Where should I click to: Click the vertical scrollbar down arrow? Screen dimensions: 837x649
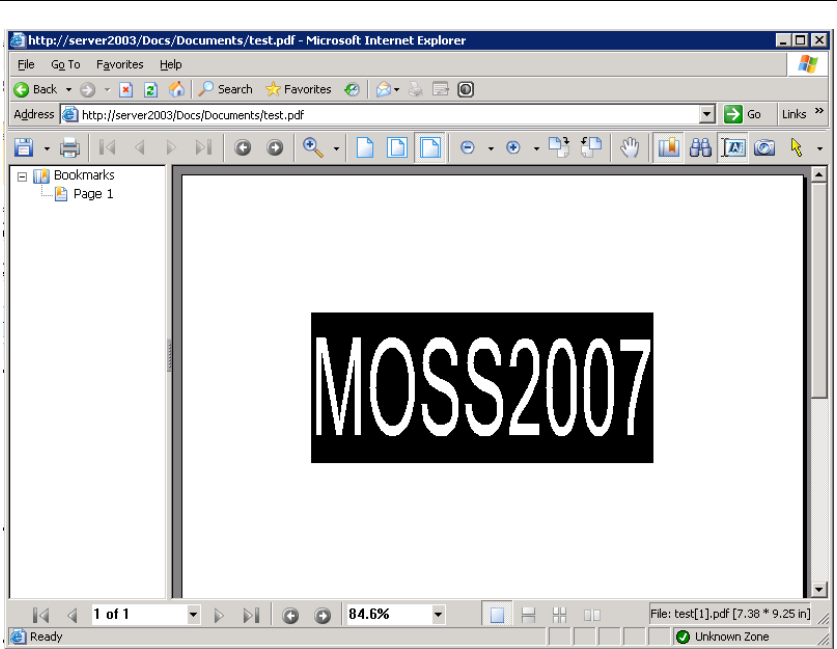tap(819, 589)
